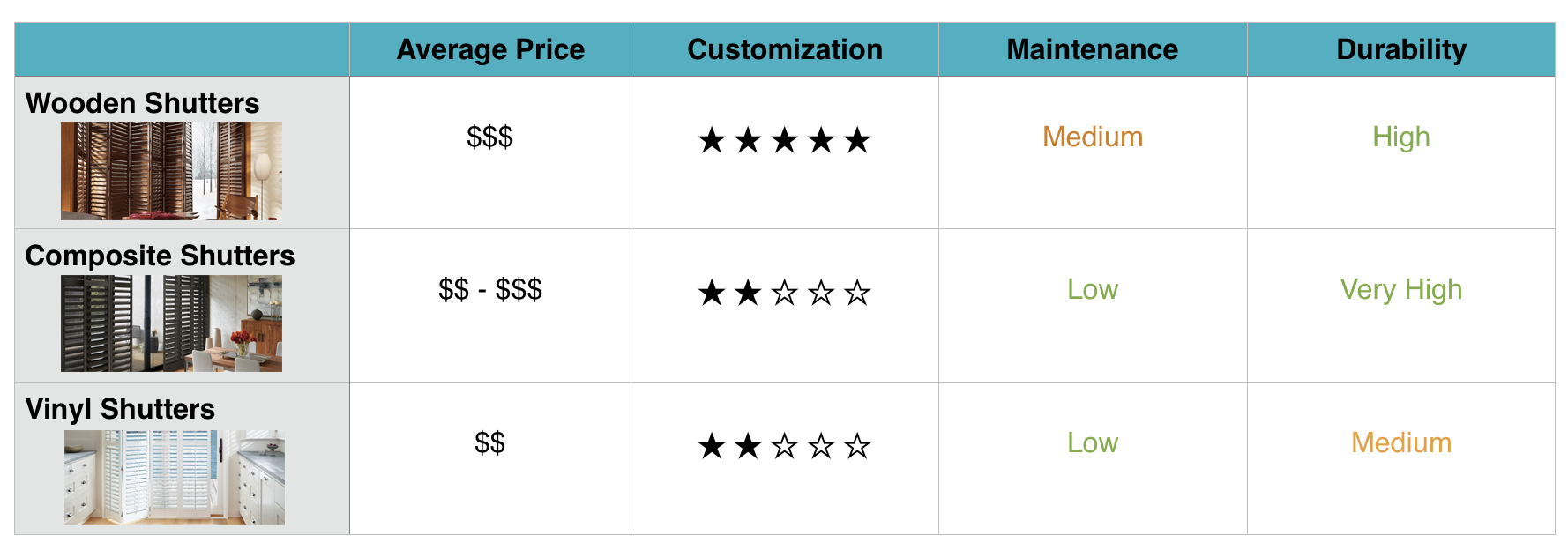Click Medium durability for Vinyl Shutters
1568x550 pixels.
[1401, 442]
